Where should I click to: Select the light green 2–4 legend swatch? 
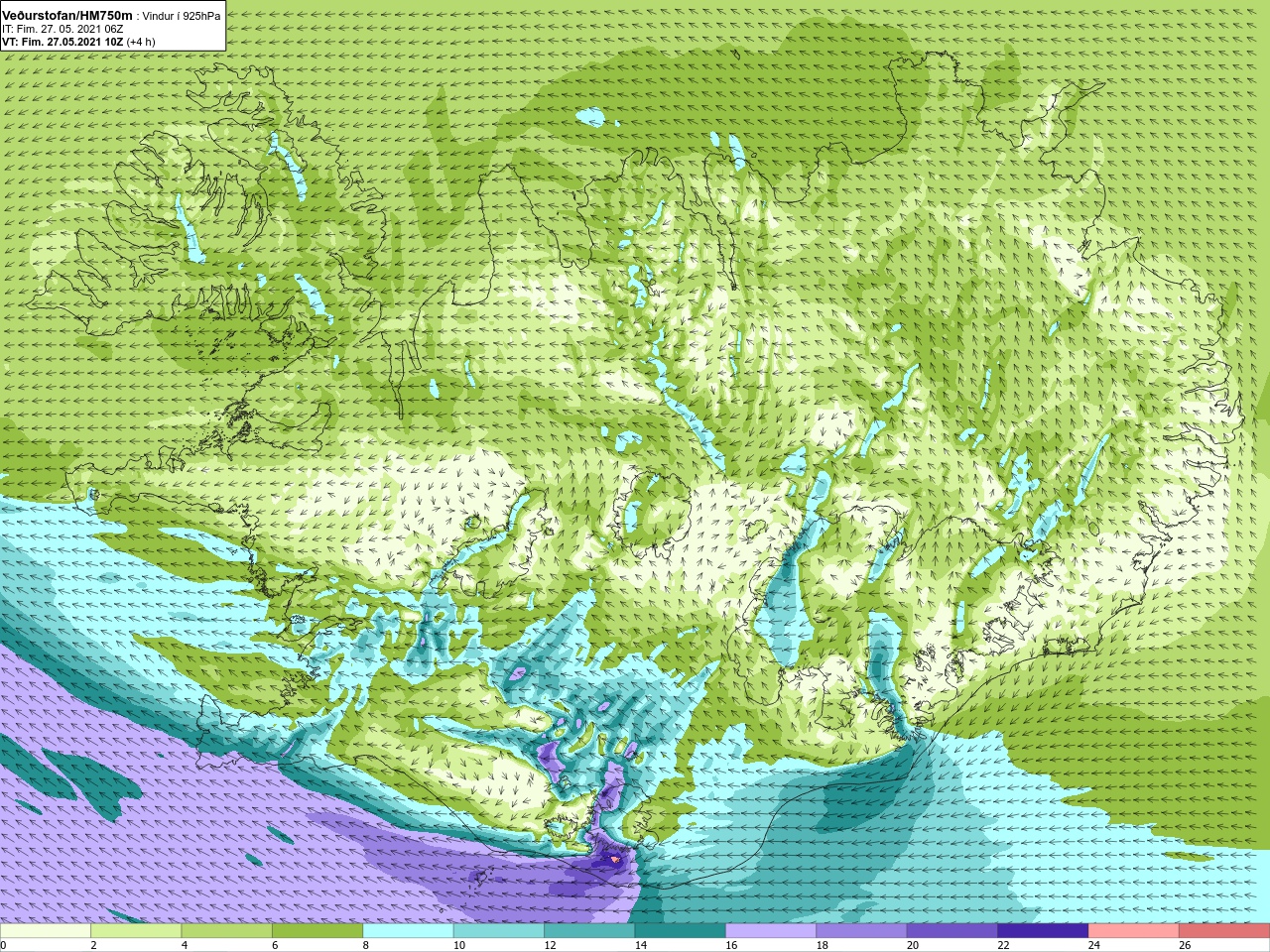pyautogui.click(x=136, y=931)
